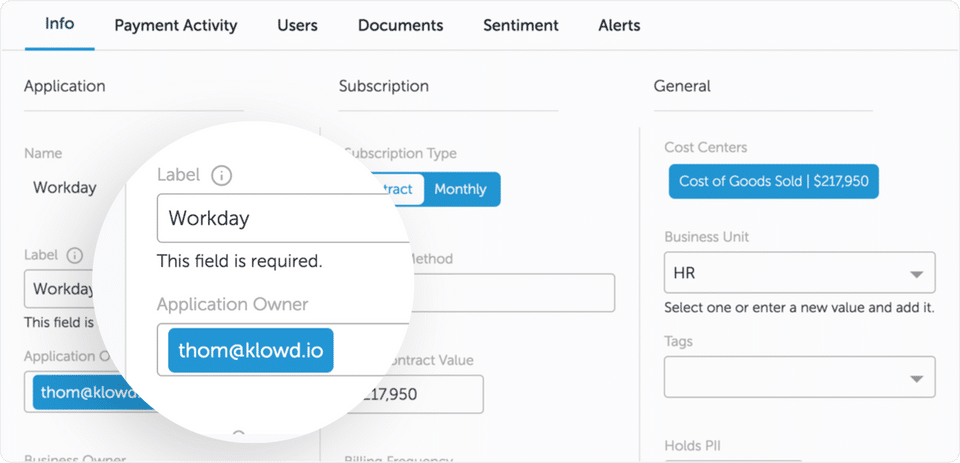
Task: Click the Business Unit field showing HR
Action: [785, 273]
